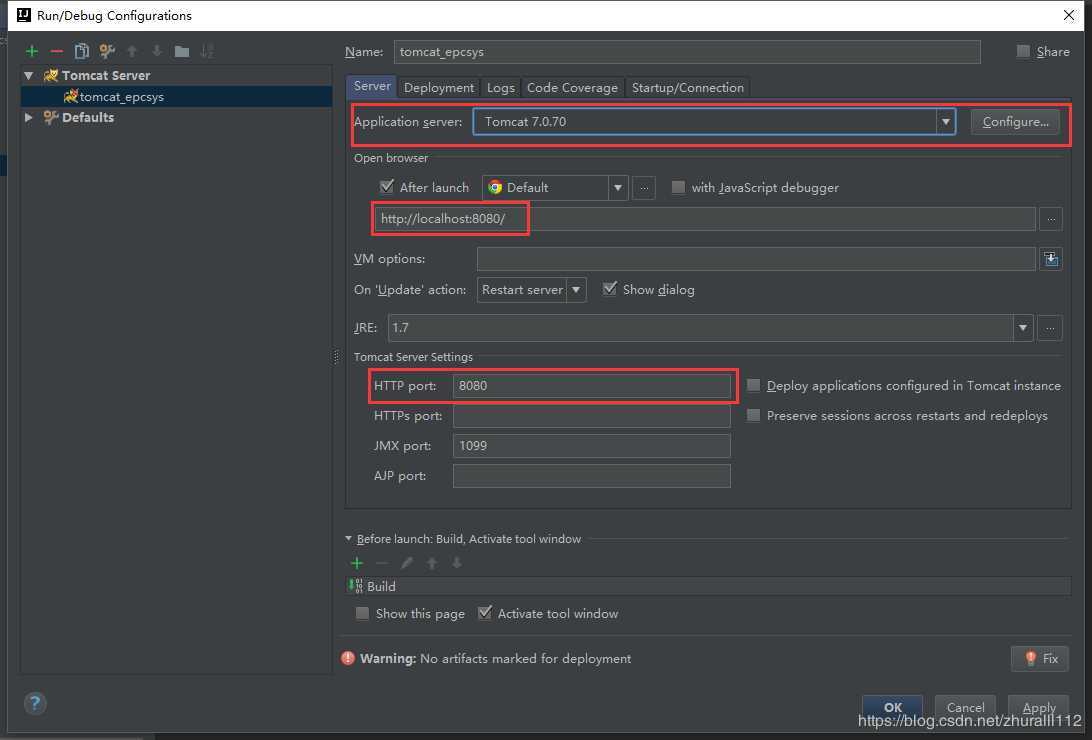Close the Run/Debug Configurations dialog
The width and height of the screenshot is (1092, 740).
pyautogui.click(x=1069, y=15)
